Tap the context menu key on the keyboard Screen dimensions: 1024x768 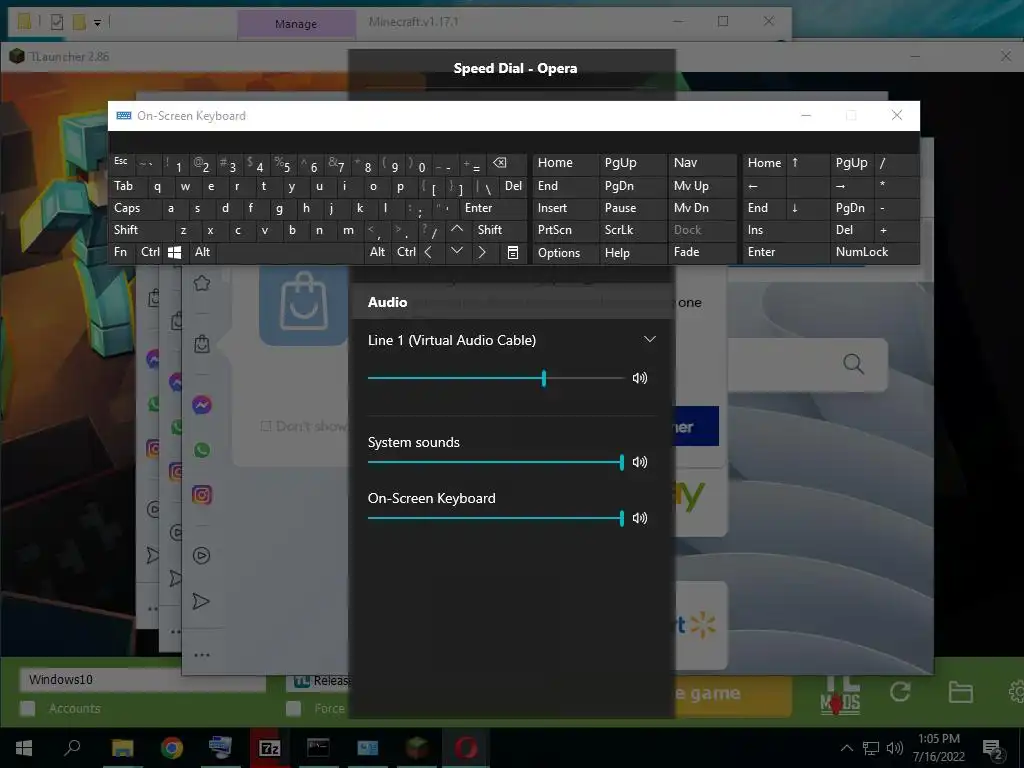(513, 253)
